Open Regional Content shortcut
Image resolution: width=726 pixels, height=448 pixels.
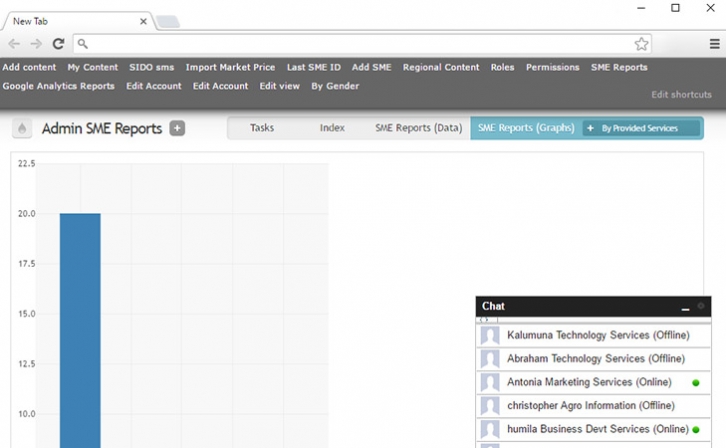[x=441, y=67]
